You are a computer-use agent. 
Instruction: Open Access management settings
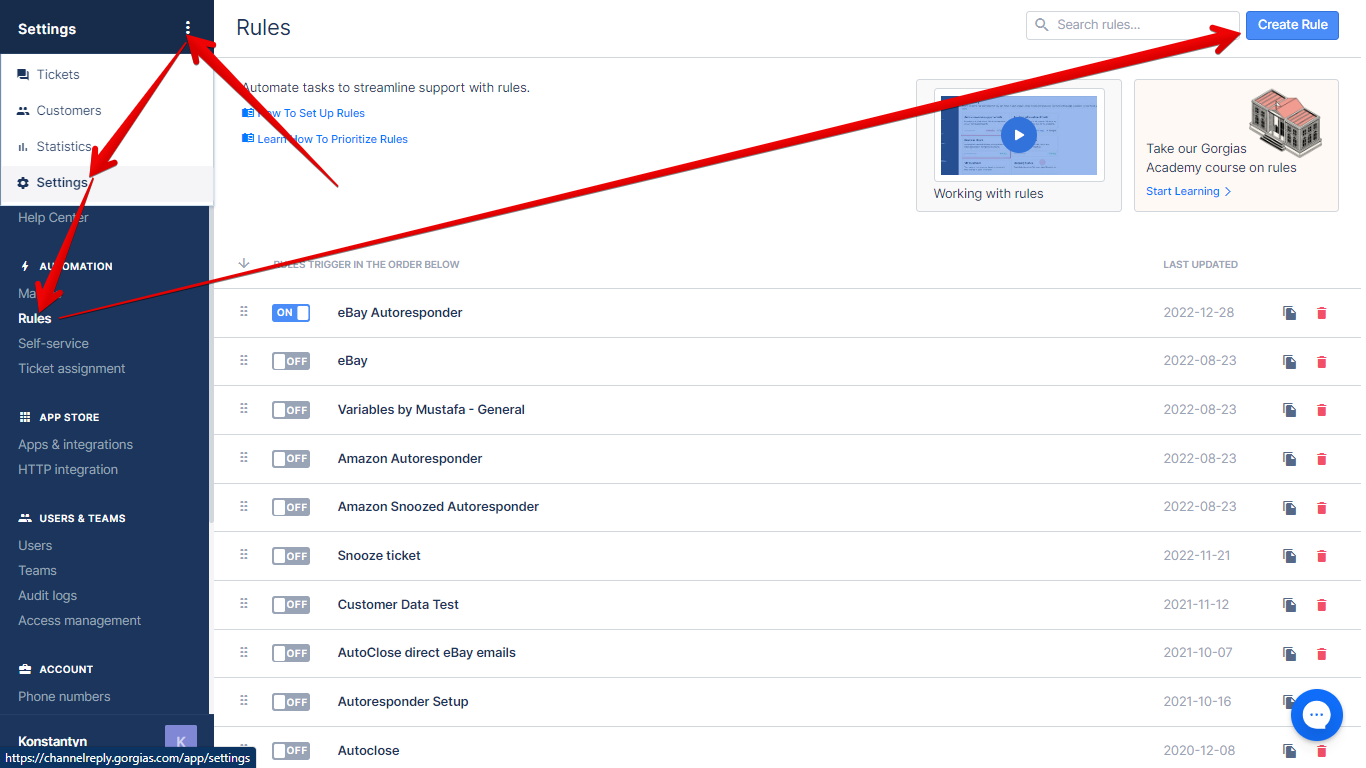79,620
